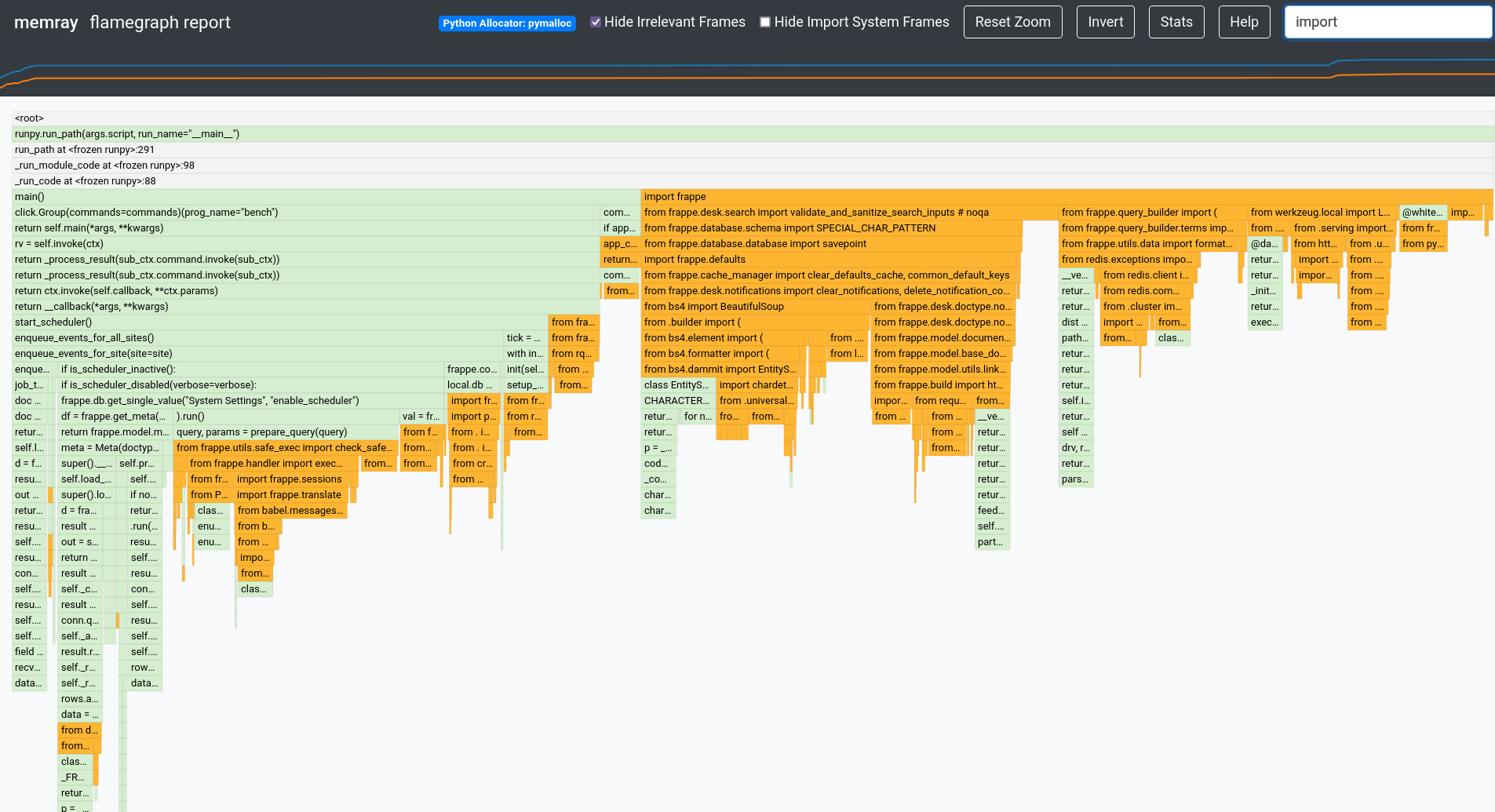Open the Help button

click(1244, 22)
